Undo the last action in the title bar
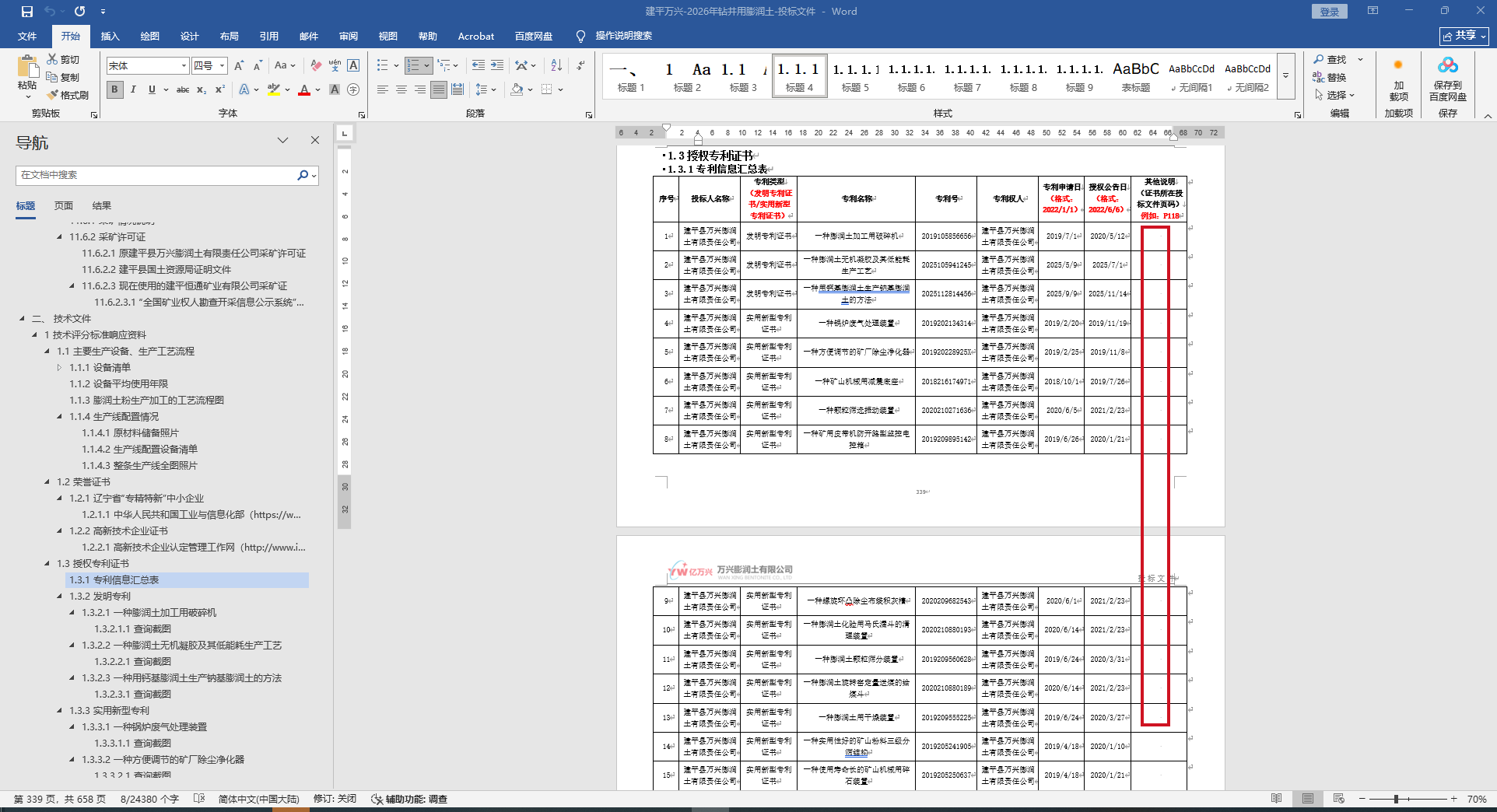The image size is (1497, 812). (x=50, y=12)
